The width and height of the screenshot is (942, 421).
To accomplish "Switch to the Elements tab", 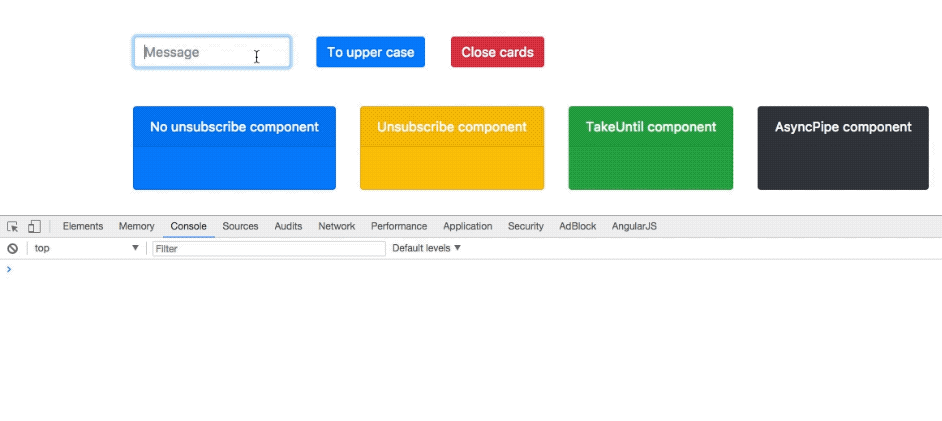I will coord(83,227).
